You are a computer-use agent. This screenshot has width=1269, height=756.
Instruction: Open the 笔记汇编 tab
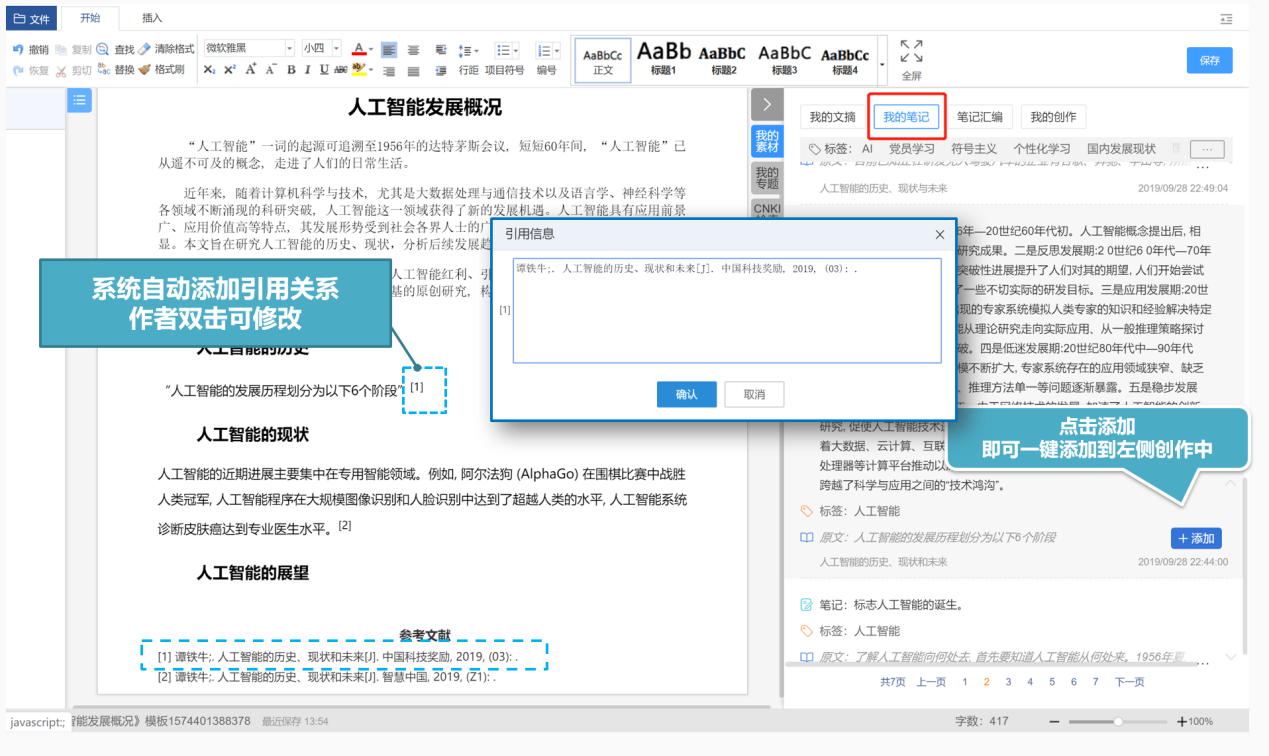pos(979,117)
